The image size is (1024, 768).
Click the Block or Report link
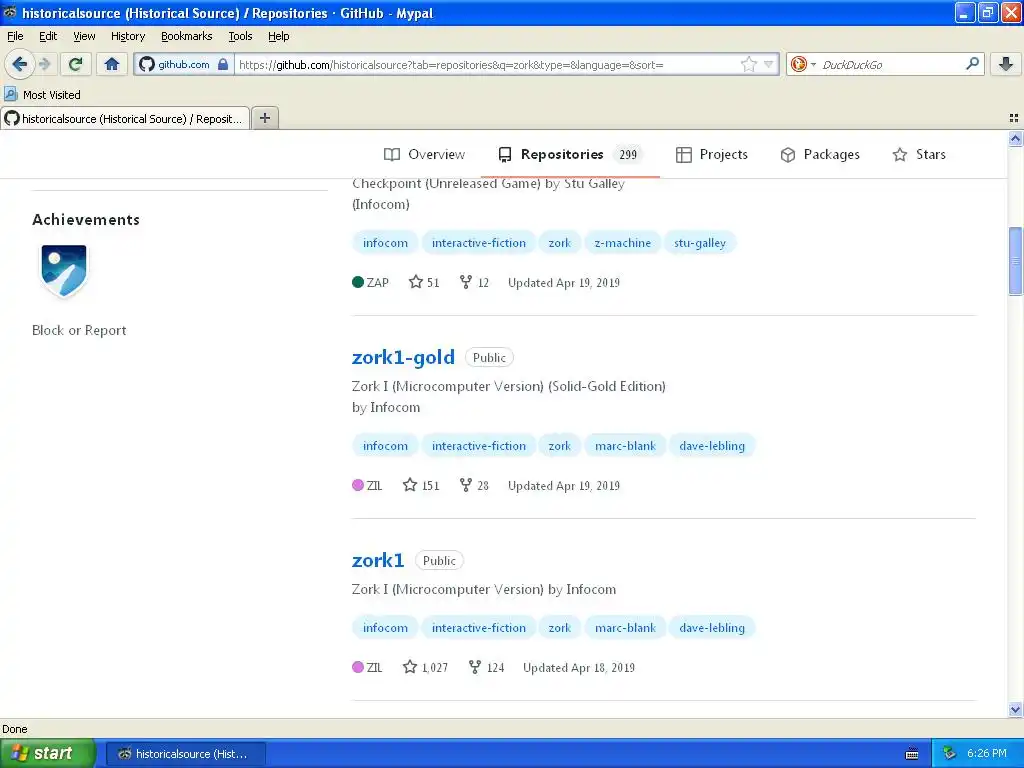pyautogui.click(x=79, y=330)
